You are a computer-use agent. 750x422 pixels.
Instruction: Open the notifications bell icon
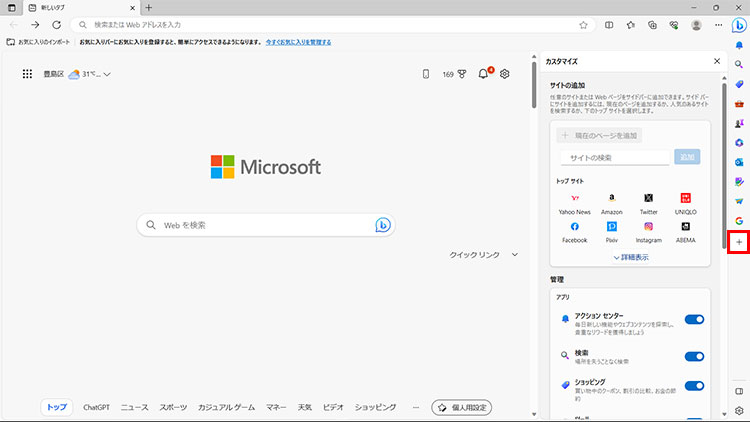coord(484,74)
